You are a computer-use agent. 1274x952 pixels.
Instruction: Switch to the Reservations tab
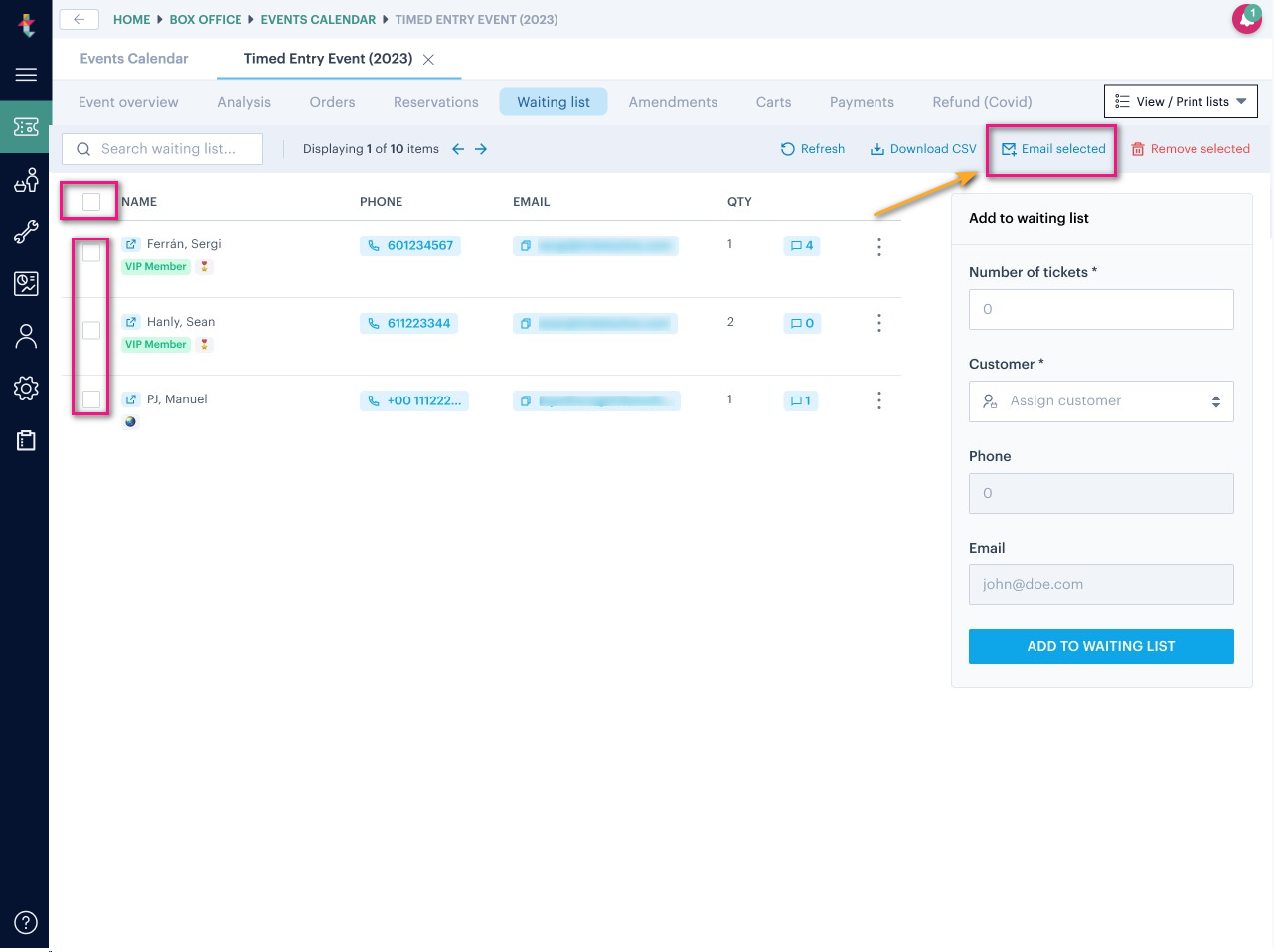click(435, 101)
